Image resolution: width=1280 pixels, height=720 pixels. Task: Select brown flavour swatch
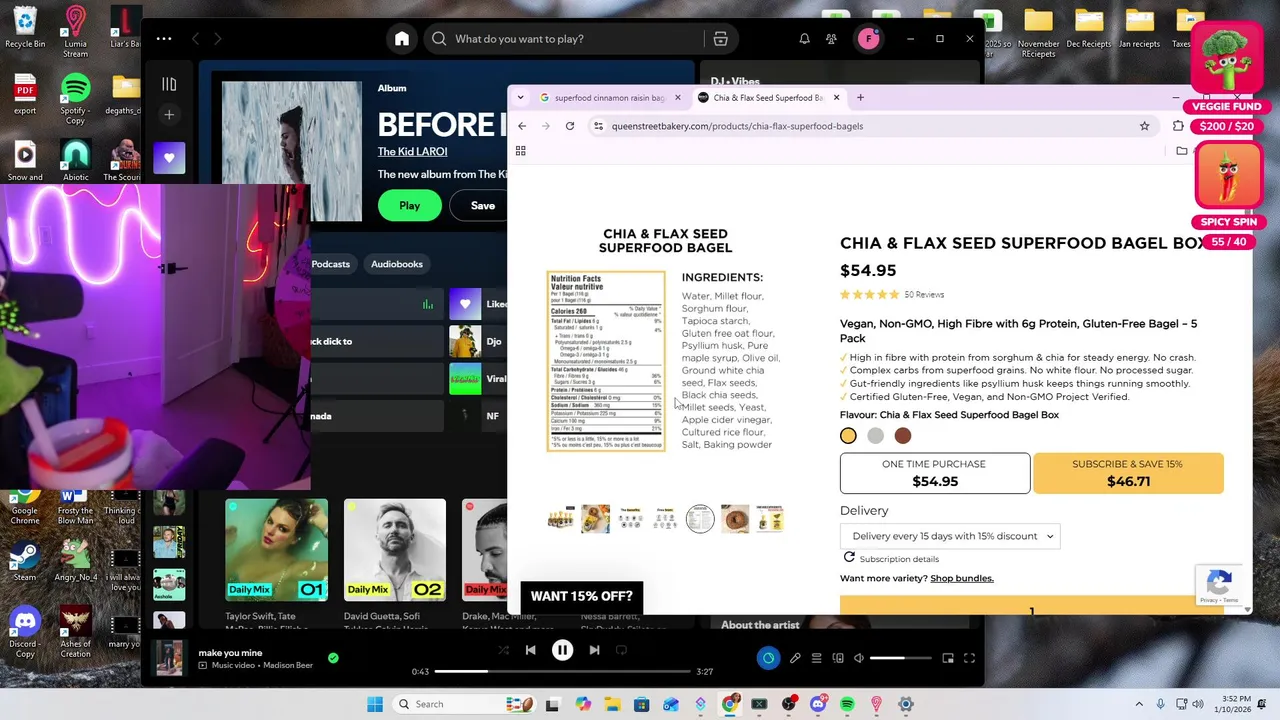point(903,435)
